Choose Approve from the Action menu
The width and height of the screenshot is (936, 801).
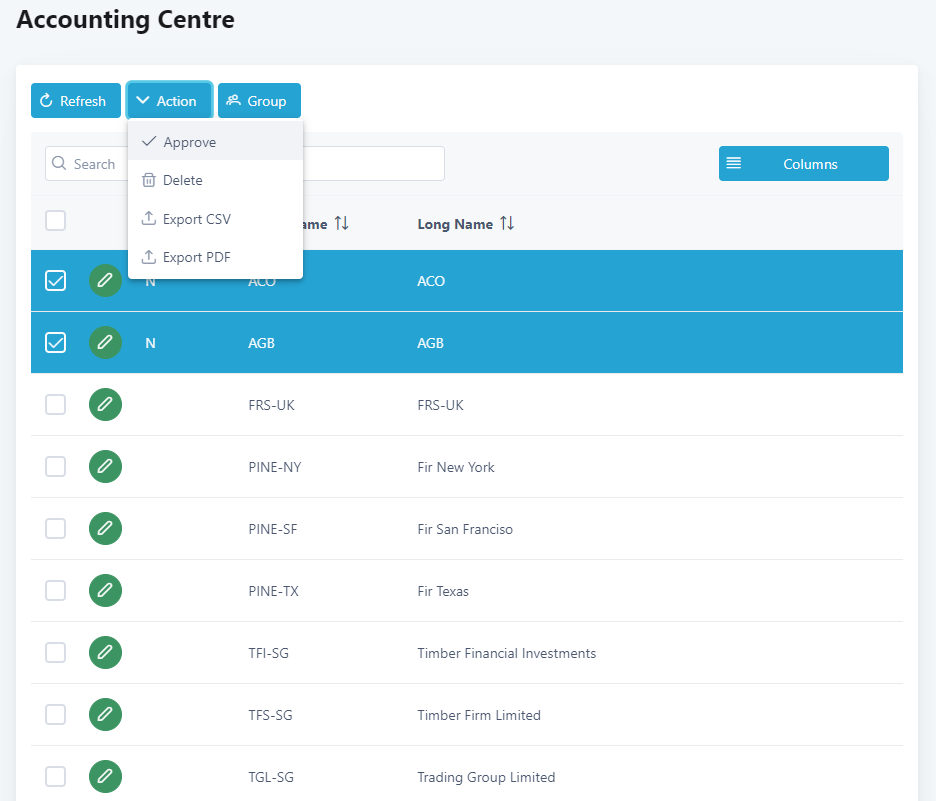[190, 142]
